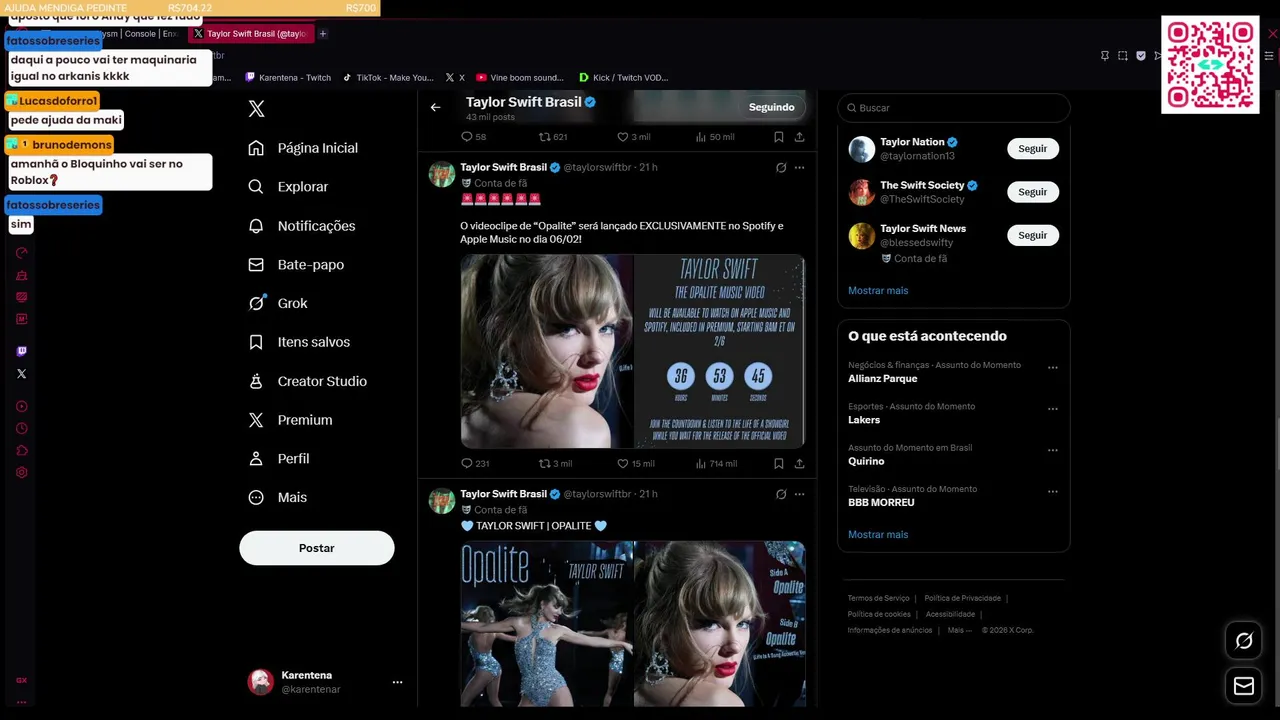
Task: Click Mostrar mais under follow suggestions
Action: click(878, 290)
